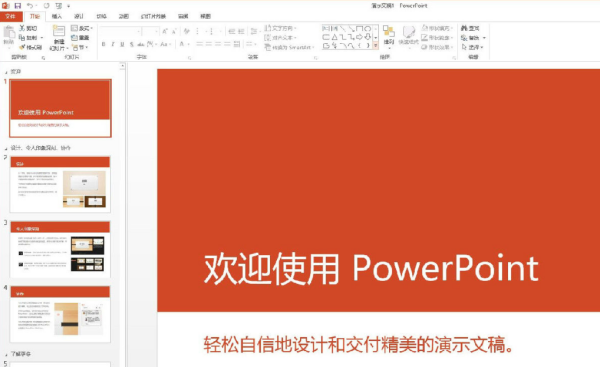Image resolution: width=600 pixels, height=367 pixels.
Task: Click the Numbering list icon
Action: coord(211,31)
